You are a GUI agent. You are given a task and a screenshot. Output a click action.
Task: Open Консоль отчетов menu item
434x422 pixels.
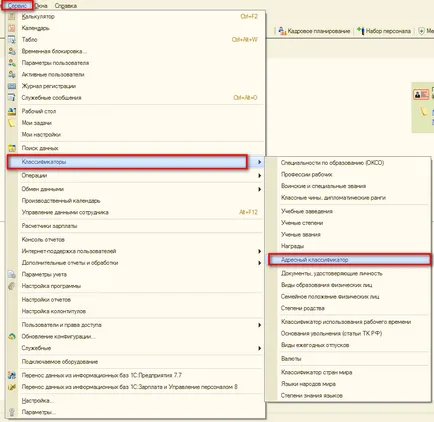[x=43, y=240]
